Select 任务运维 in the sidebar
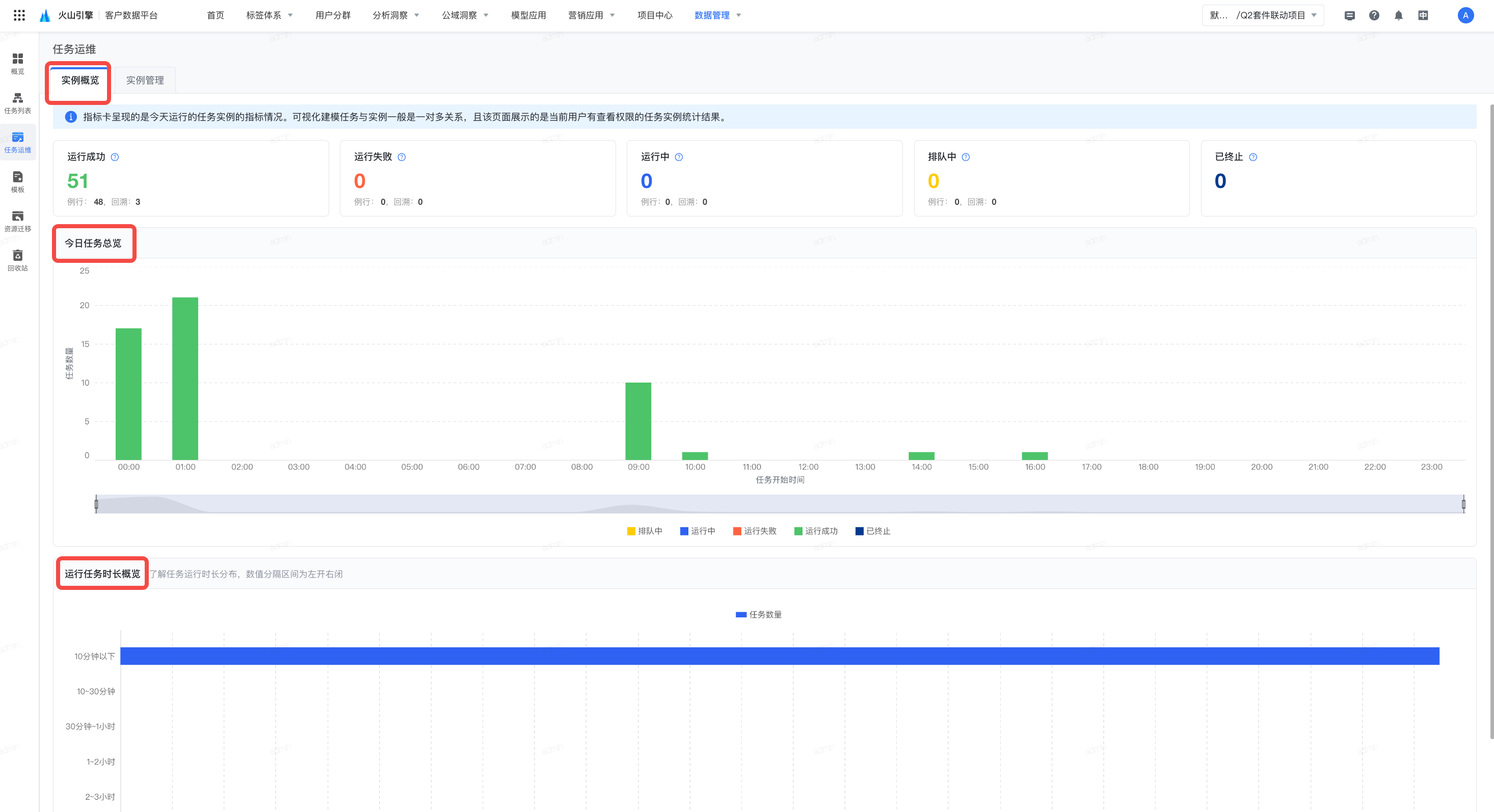 click(x=18, y=143)
